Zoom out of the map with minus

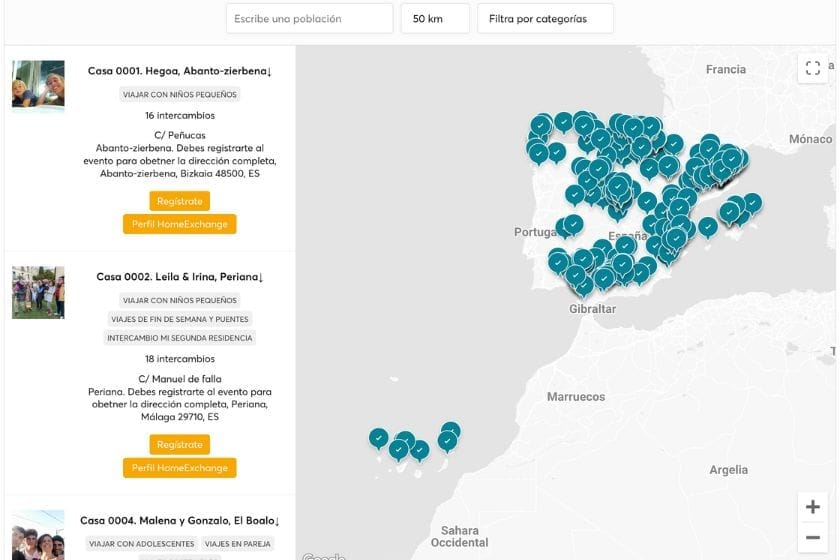[813, 537]
